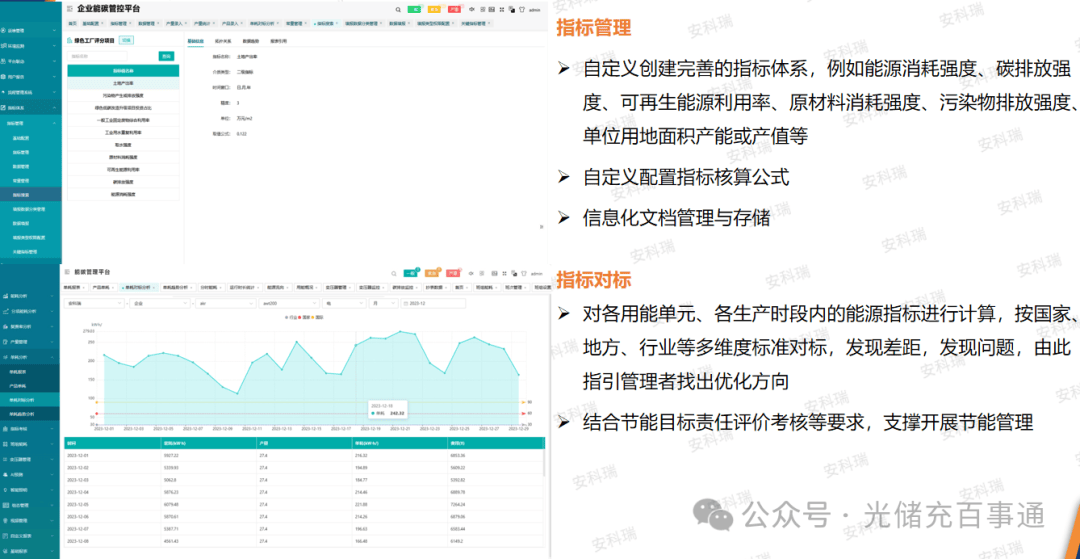Toggle the menu icon beside 企业能碳管控平台 title

click(70, 10)
